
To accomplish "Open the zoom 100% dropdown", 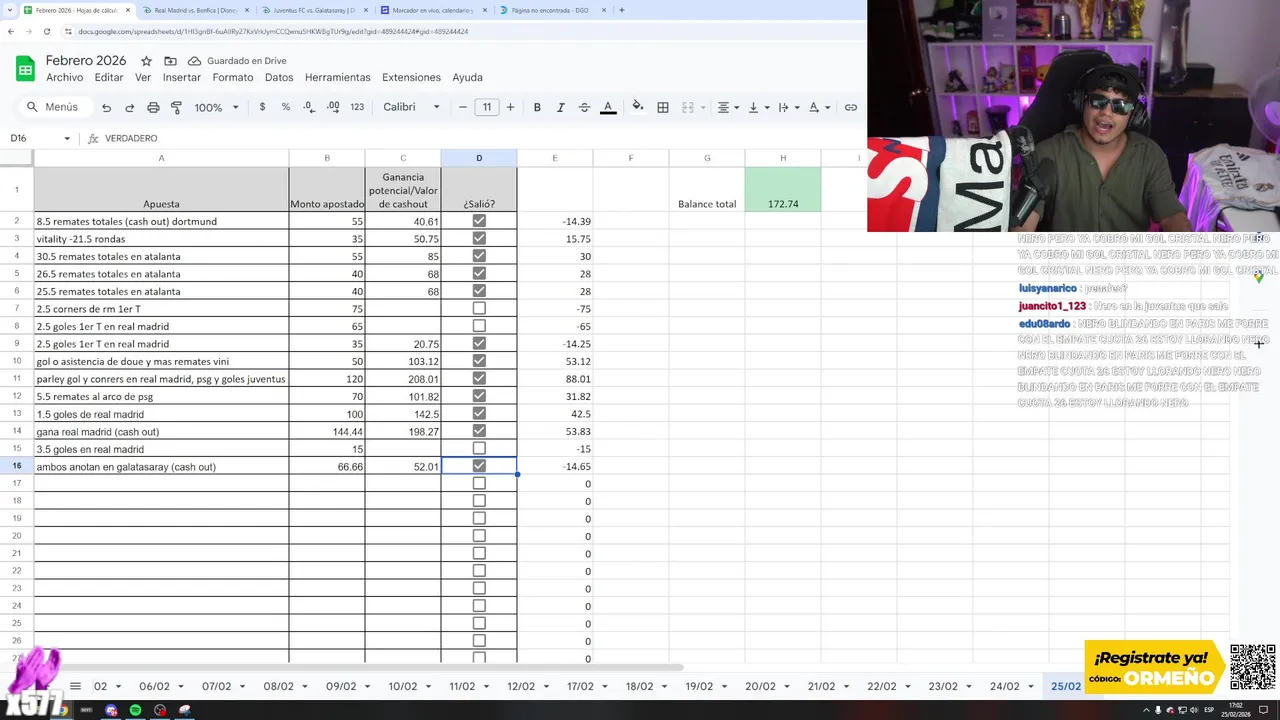I will tap(217, 107).
